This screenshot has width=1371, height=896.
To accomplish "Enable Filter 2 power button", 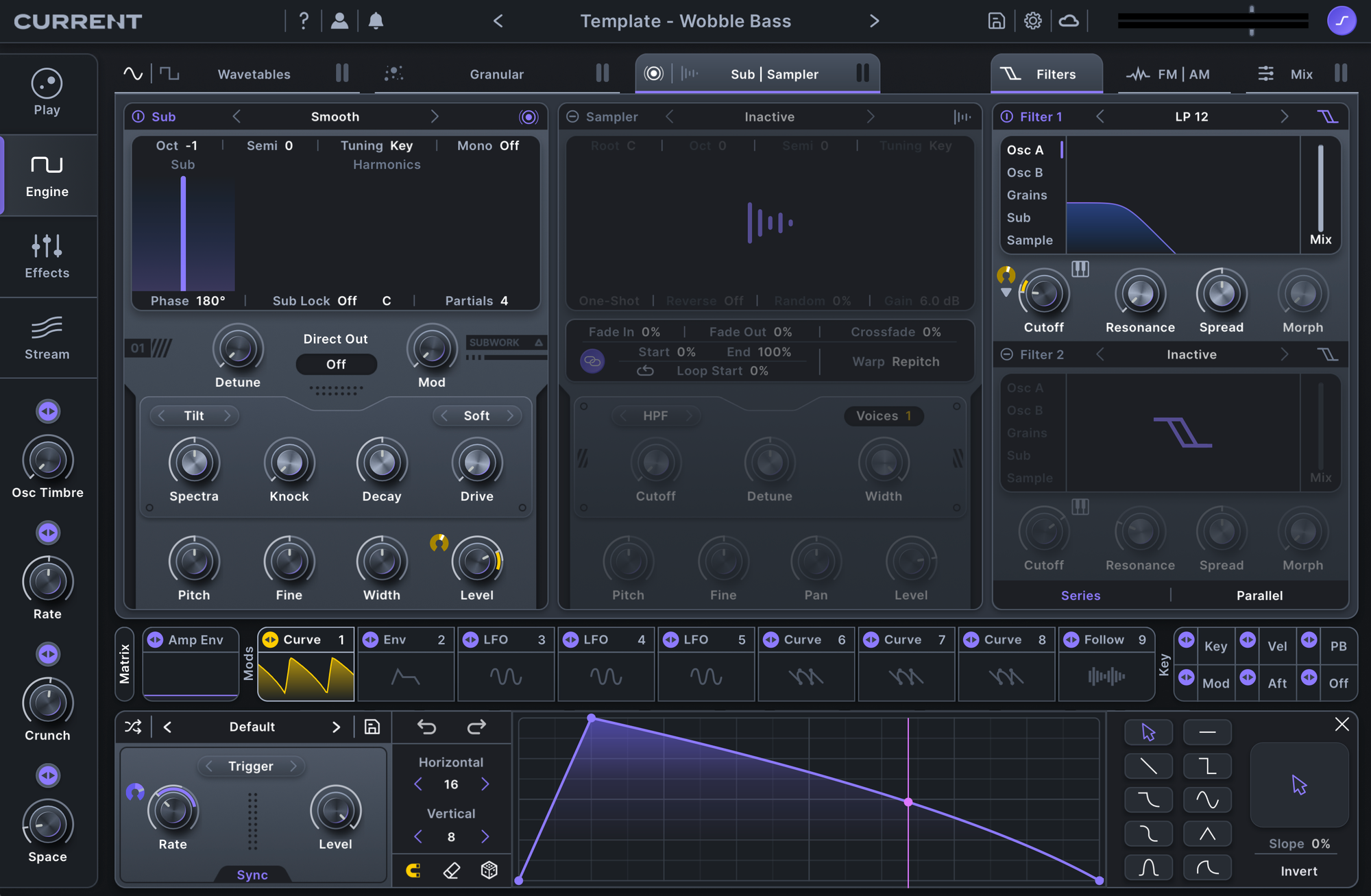I will (x=1007, y=354).
